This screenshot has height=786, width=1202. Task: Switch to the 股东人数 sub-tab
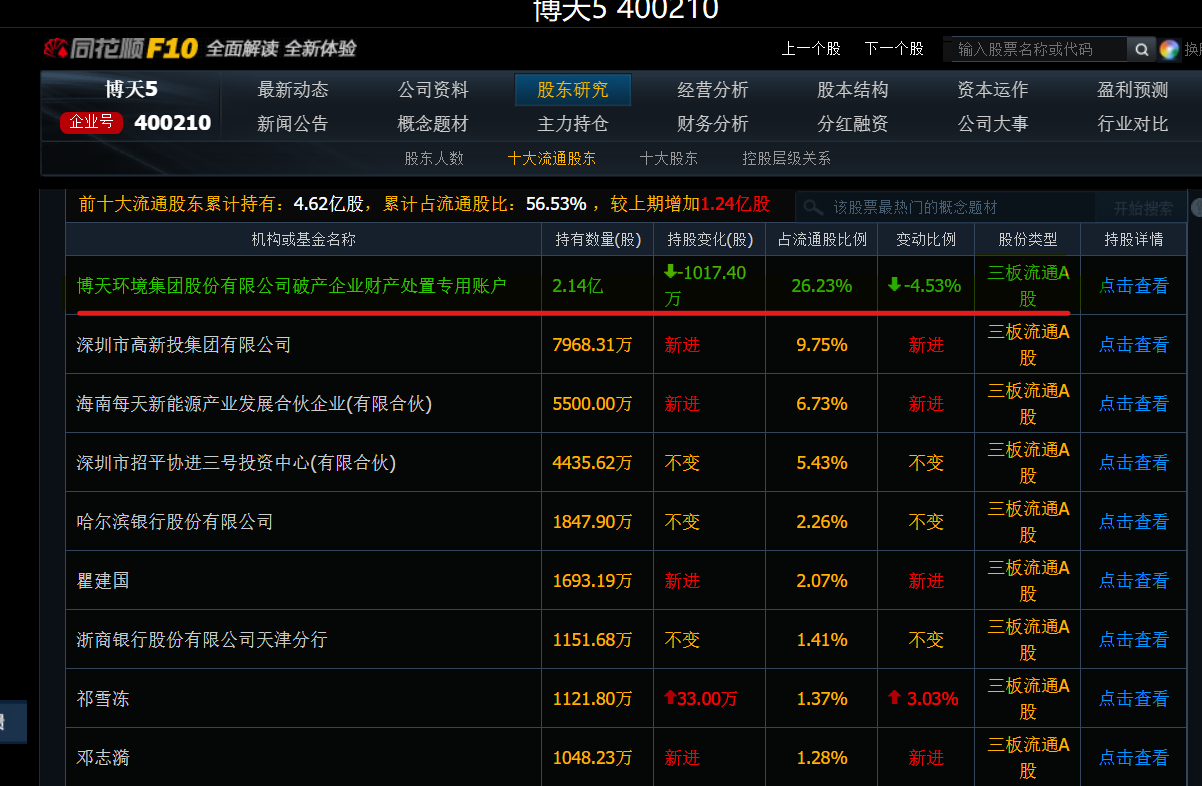(434, 158)
